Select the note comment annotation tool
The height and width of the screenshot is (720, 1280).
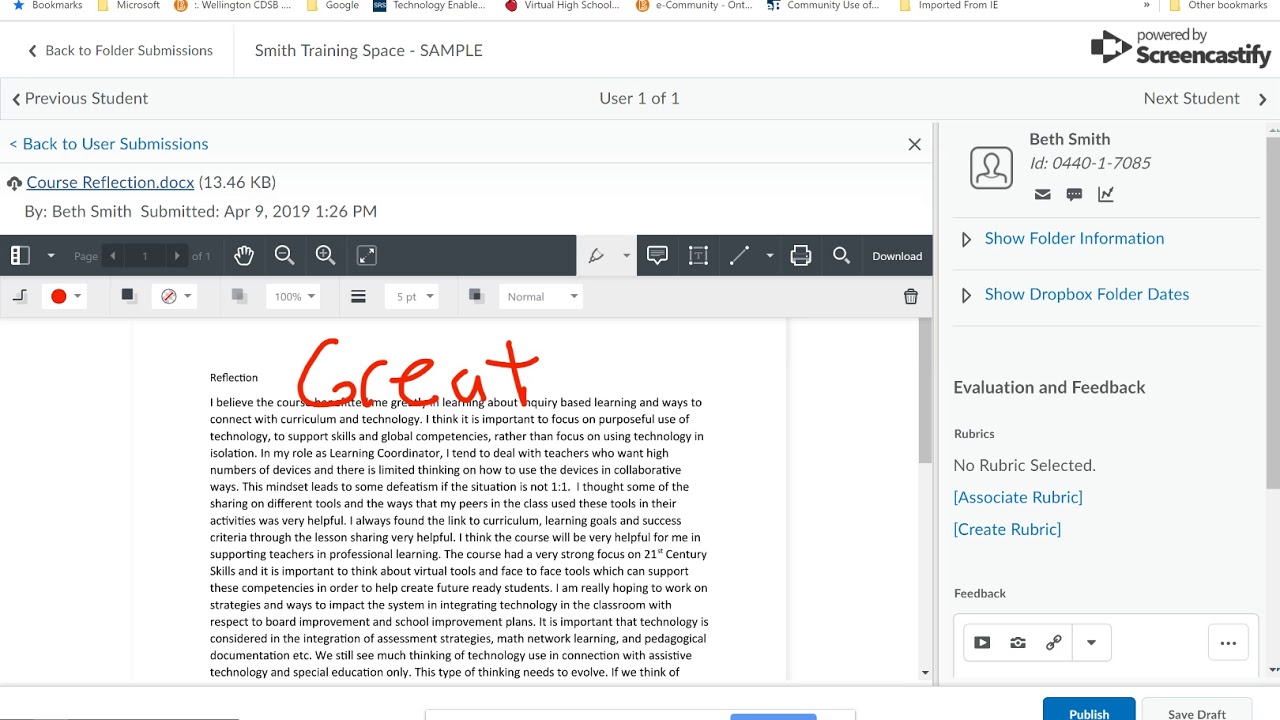point(657,256)
